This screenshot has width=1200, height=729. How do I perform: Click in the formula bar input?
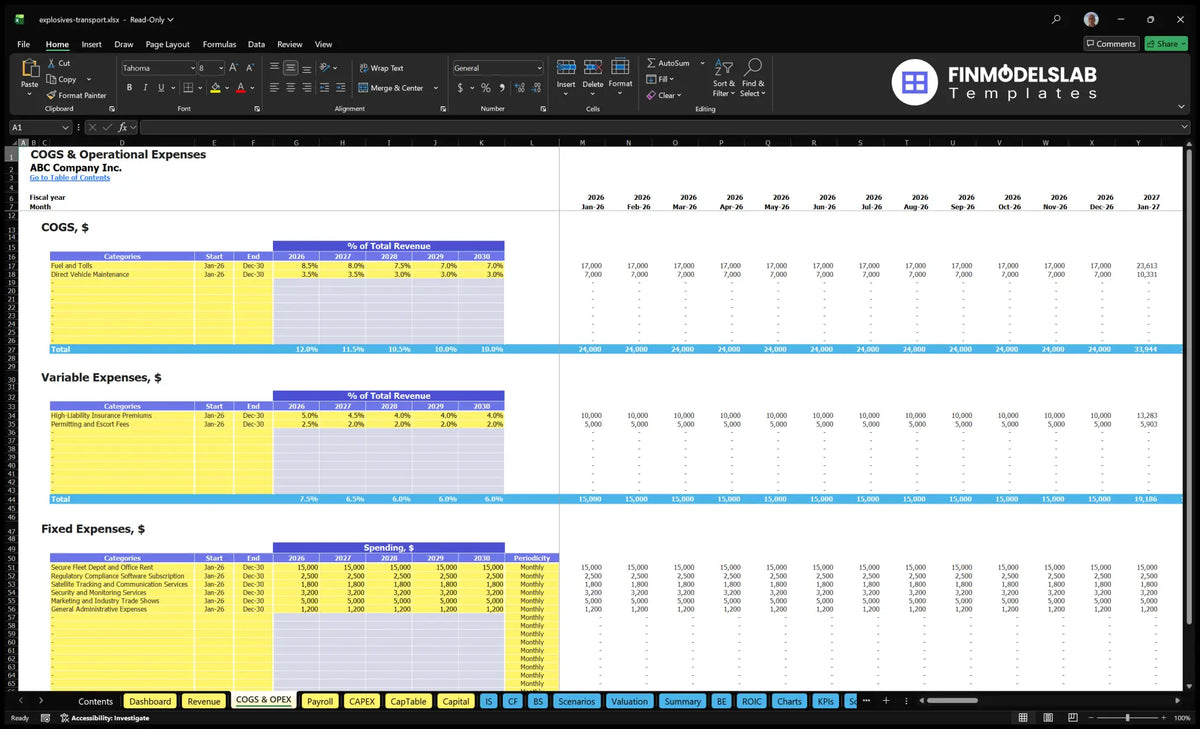point(664,127)
